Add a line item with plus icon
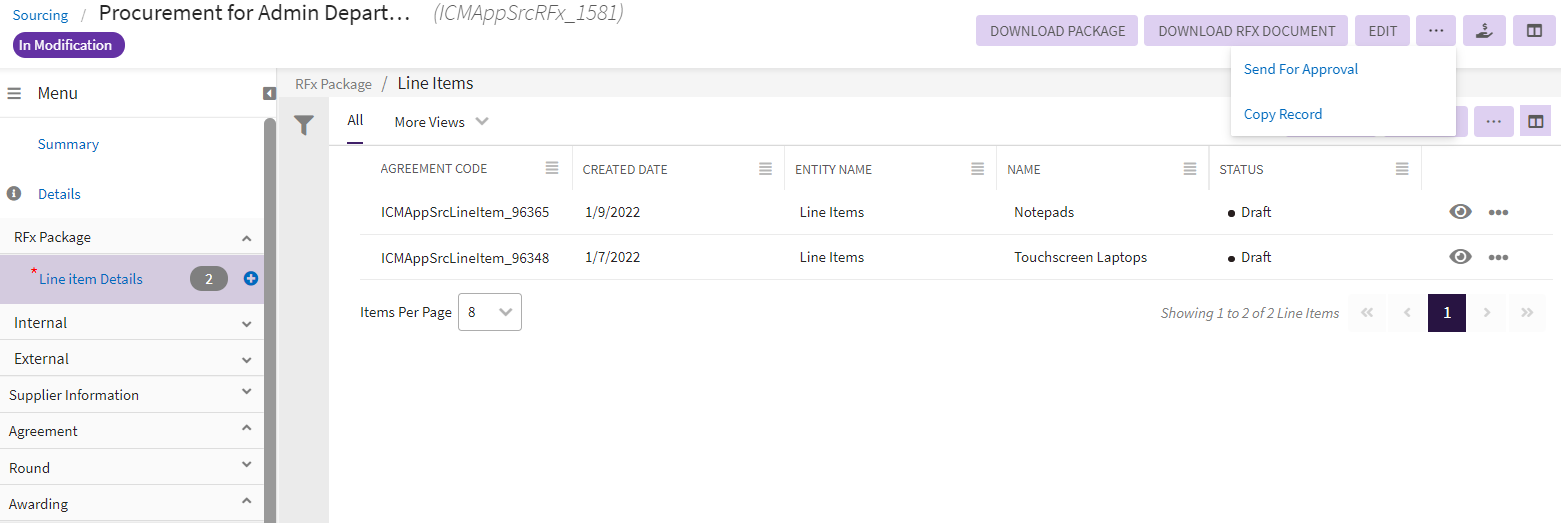Image resolution: width=1561 pixels, height=523 pixels. 251,279
